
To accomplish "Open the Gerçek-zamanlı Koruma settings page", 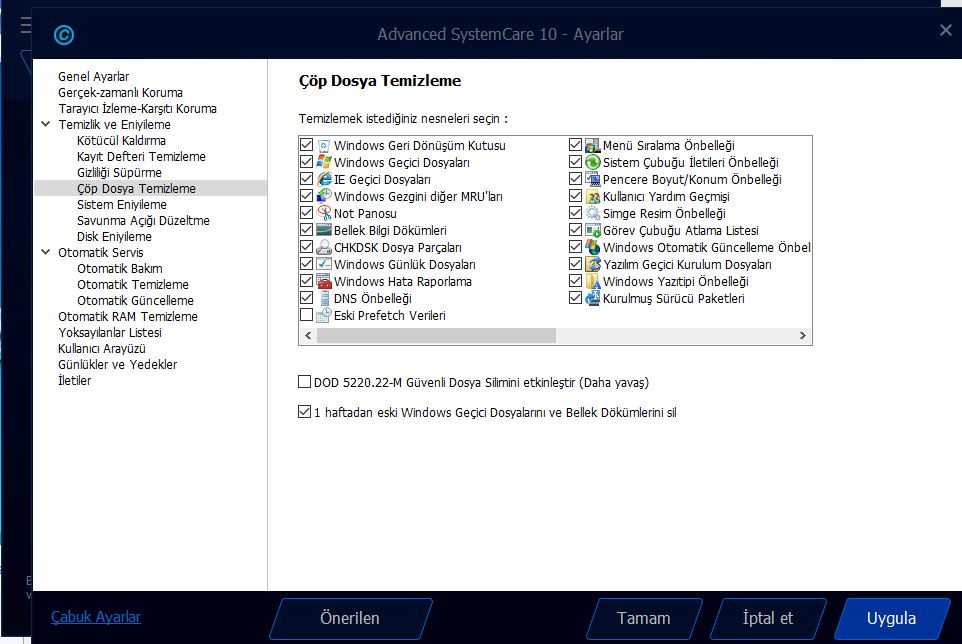I will coord(120,93).
